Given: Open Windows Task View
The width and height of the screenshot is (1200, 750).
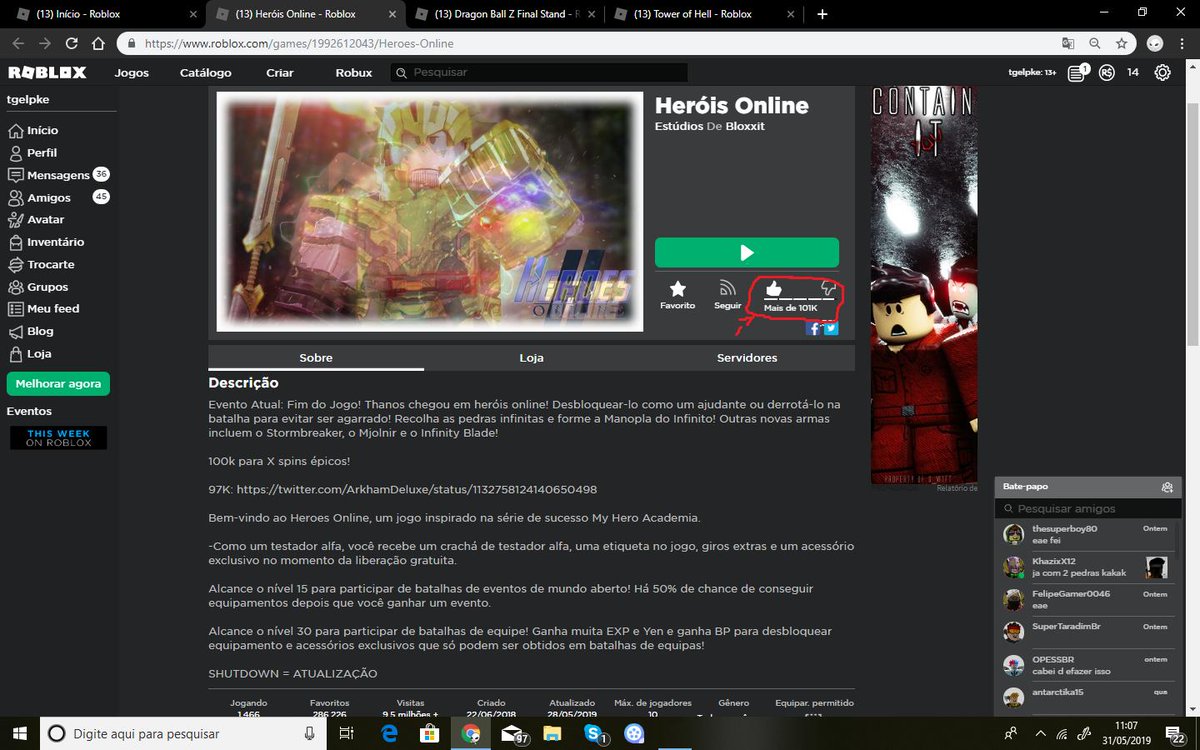Looking at the screenshot, I should pos(346,733).
